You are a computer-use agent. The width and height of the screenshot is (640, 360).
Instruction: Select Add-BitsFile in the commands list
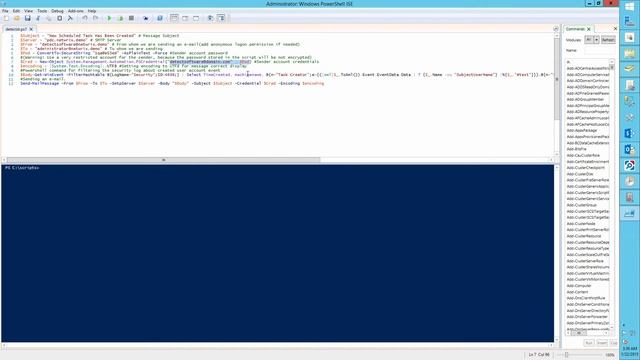pyautogui.click(x=576, y=149)
